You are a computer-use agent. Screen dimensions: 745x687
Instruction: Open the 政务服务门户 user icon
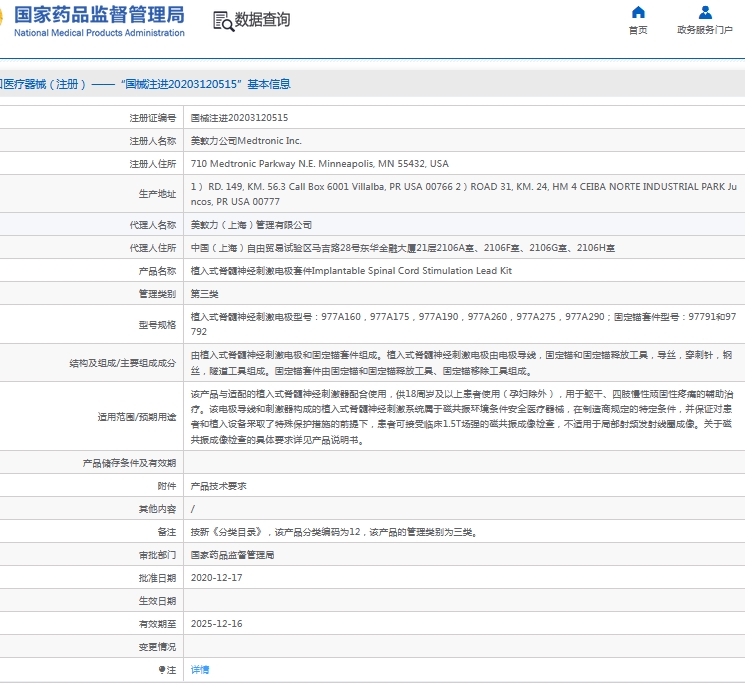(x=705, y=12)
